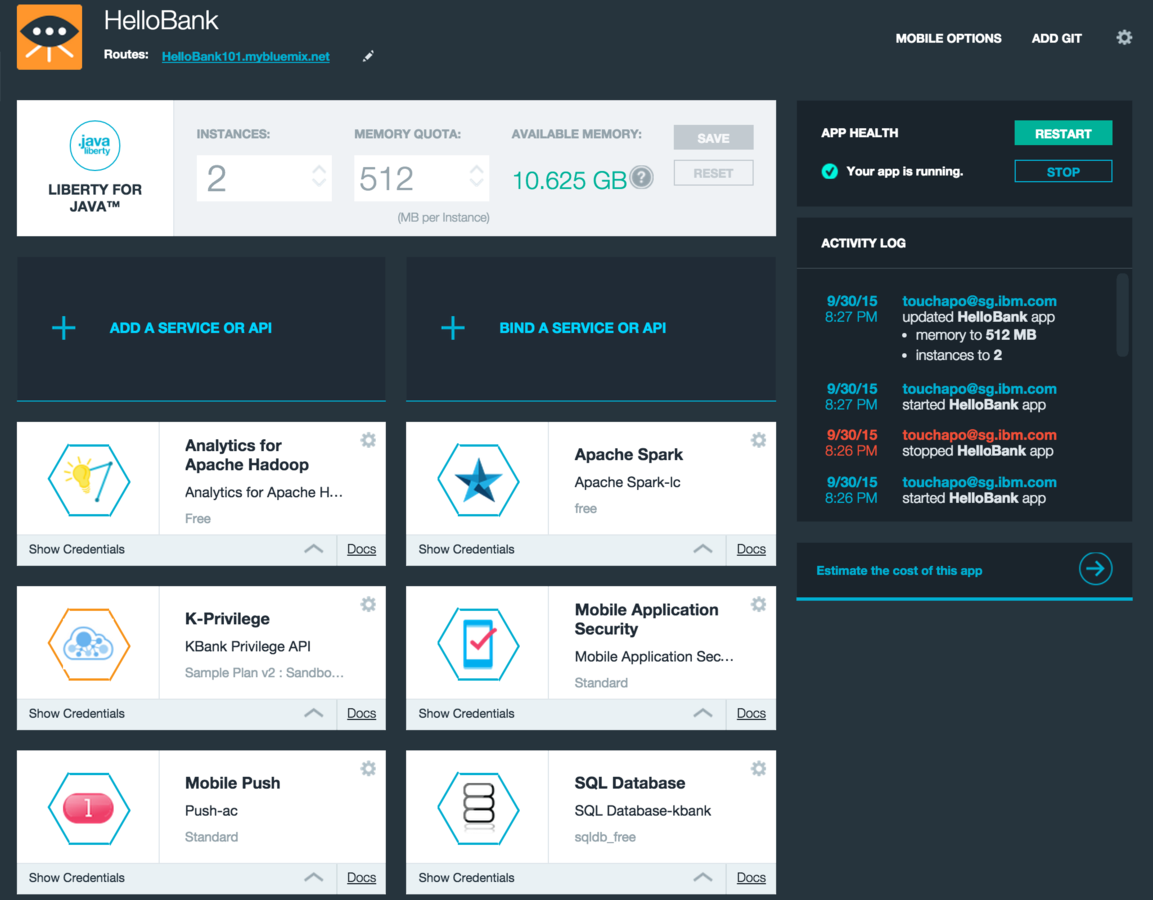
Task: Stop the running app
Action: tap(1063, 171)
